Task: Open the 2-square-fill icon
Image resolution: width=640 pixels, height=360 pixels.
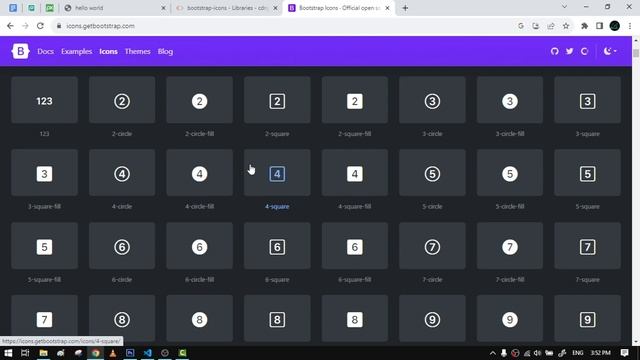Action: (355, 100)
